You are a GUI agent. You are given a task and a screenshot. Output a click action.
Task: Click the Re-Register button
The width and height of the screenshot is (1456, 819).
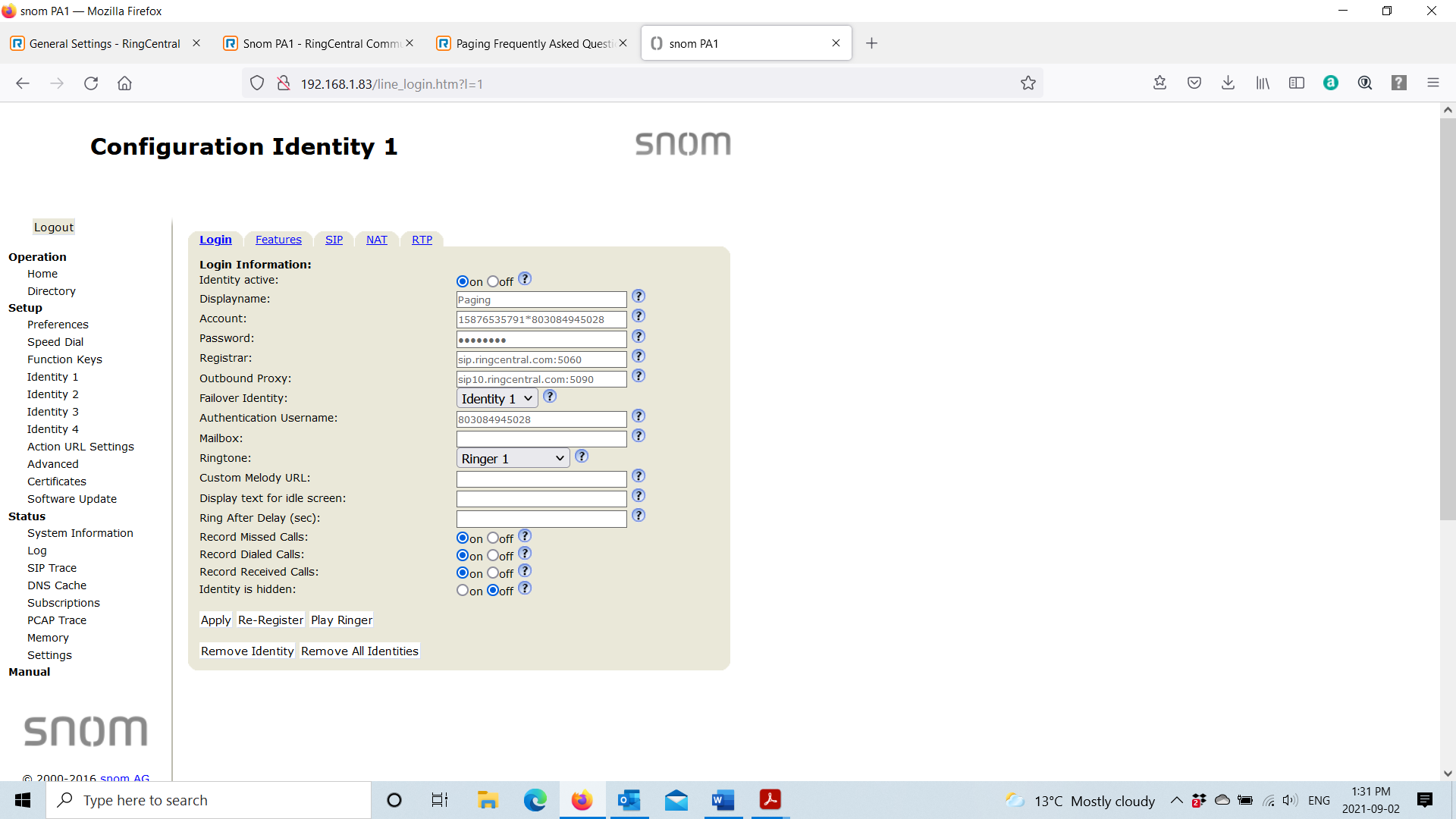[x=271, y=620]
